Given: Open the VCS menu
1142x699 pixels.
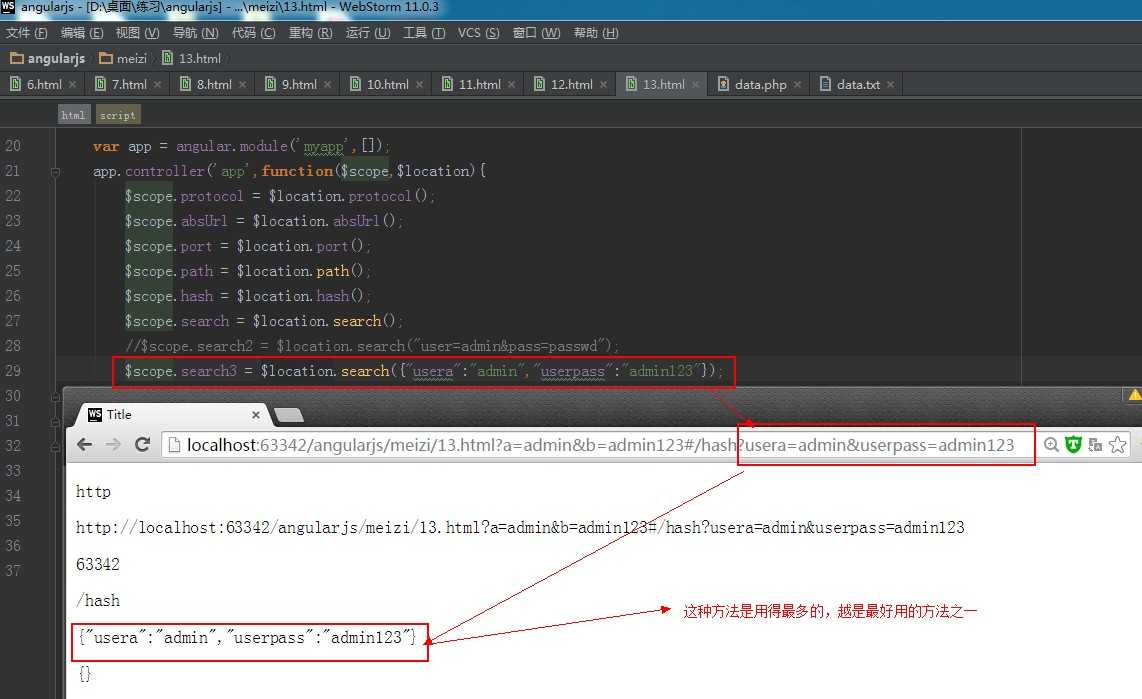Looking at the screenshot, I should tap(479, 33).
